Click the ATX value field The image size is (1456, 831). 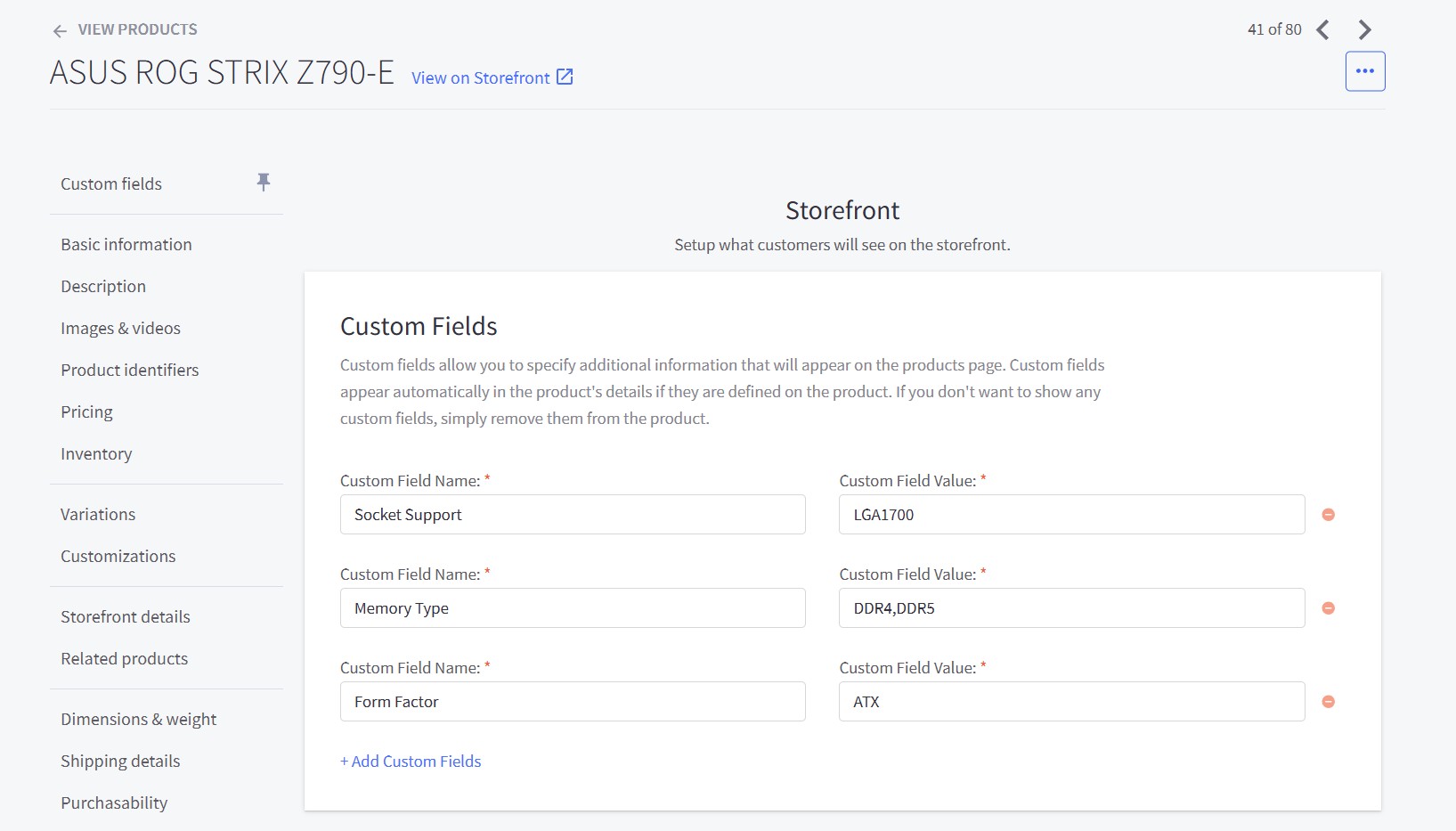point(1071,702)
